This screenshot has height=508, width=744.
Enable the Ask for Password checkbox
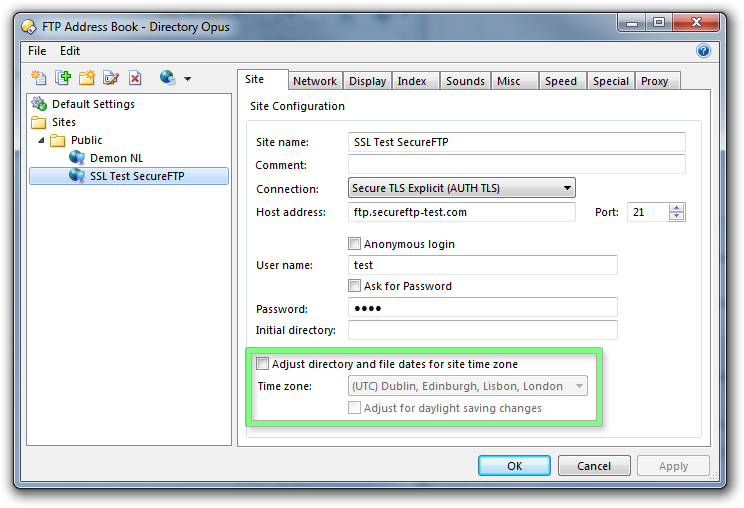pos(354,286)
